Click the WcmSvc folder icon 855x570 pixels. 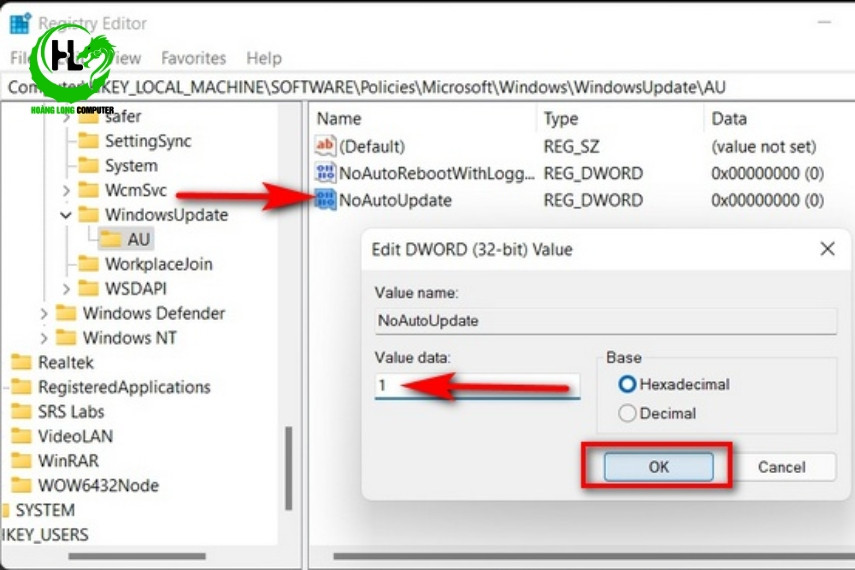(88, 190)
